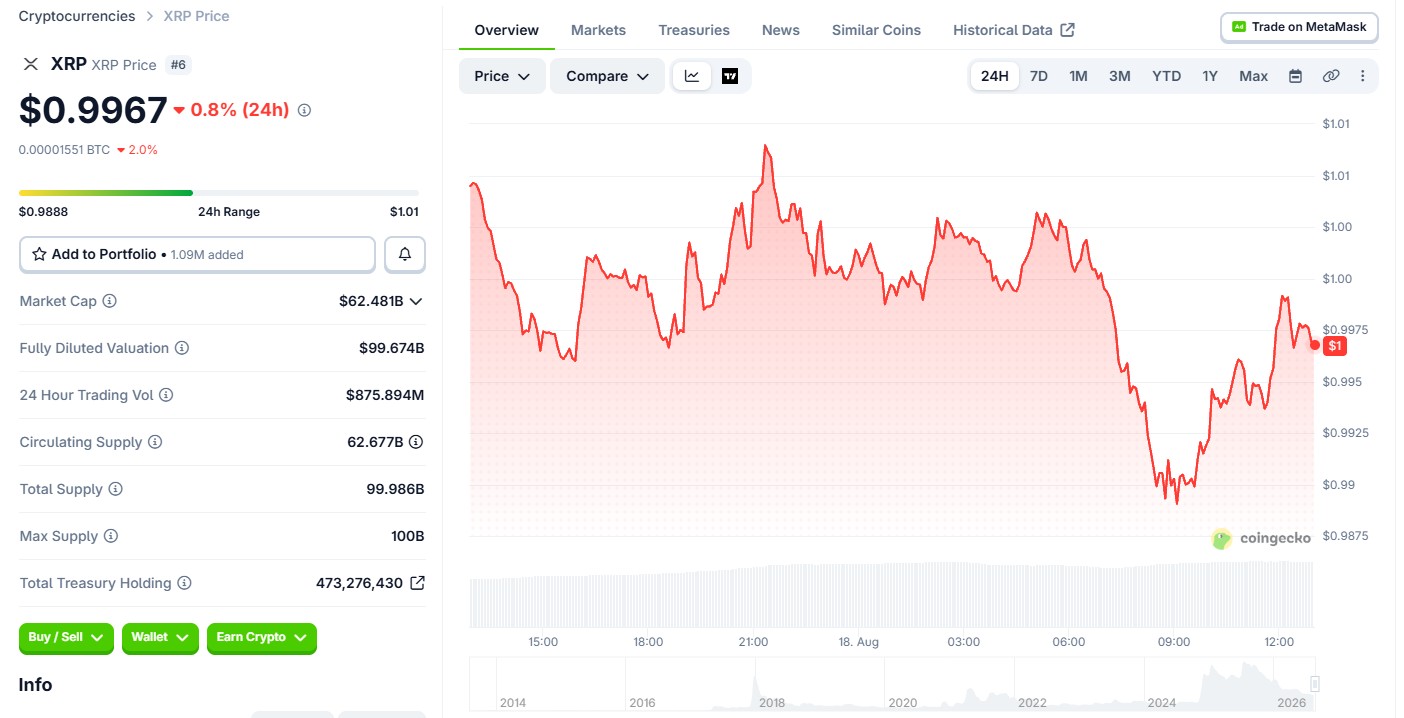1404x718 pixels.
Task: Click the volume bars below chart
Action: tap(890, 594)
